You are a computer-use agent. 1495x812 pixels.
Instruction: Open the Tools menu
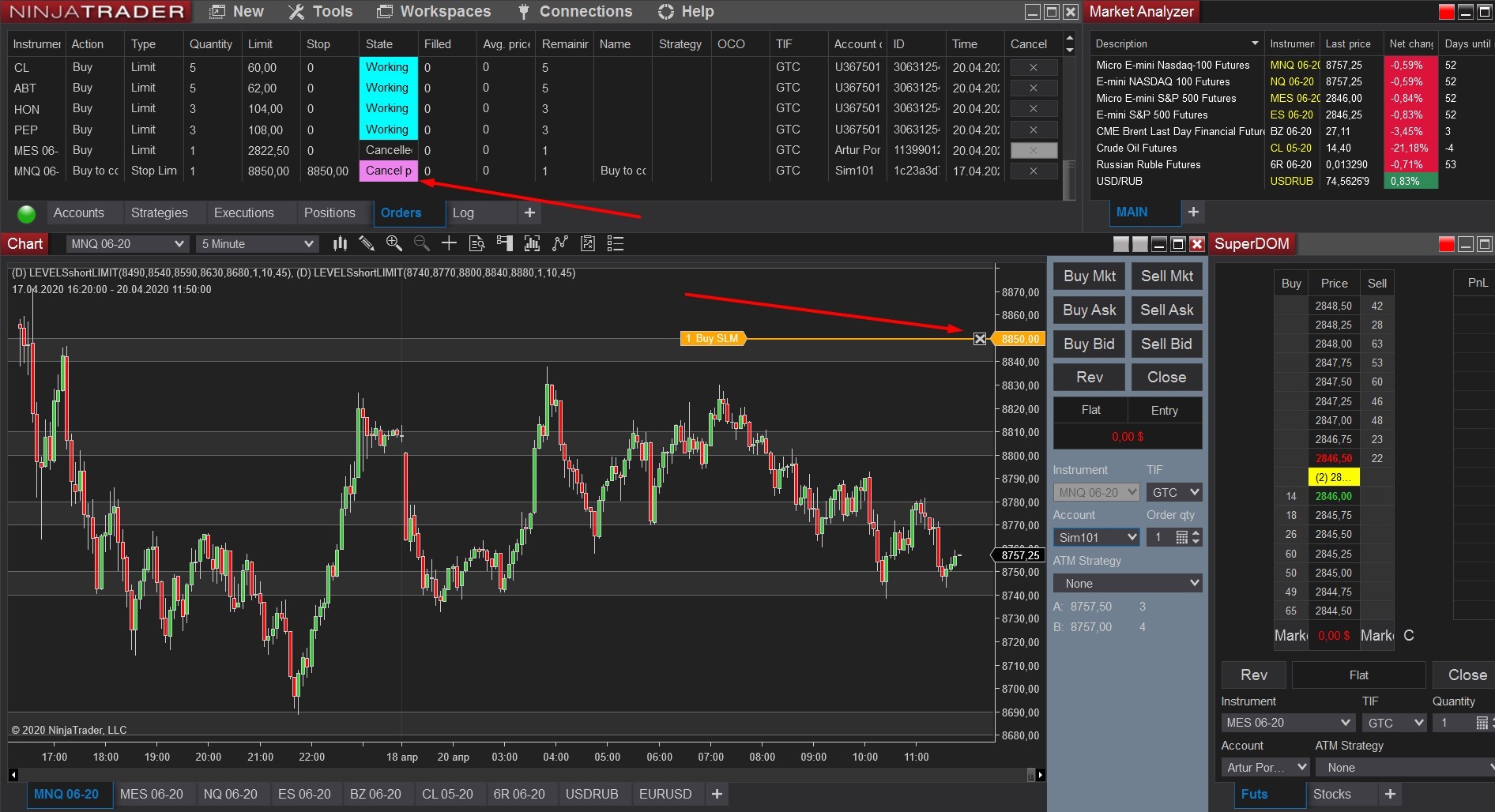pos(321,11)
